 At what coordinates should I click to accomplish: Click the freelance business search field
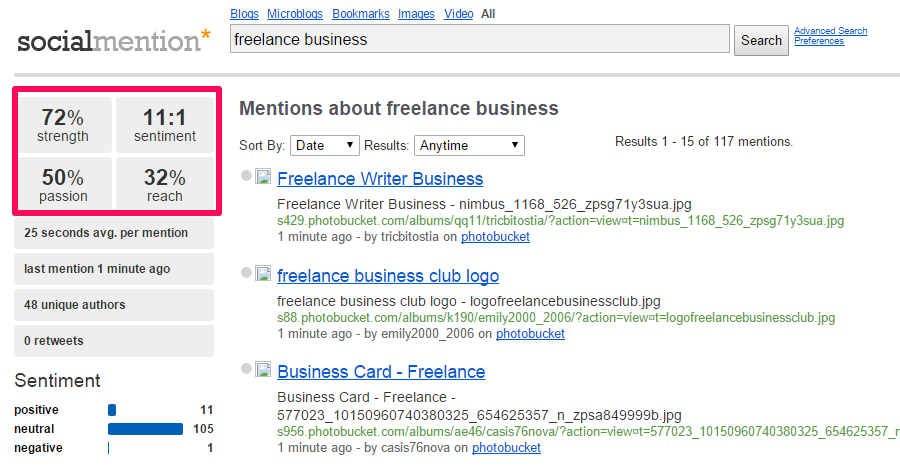(479, 40)
